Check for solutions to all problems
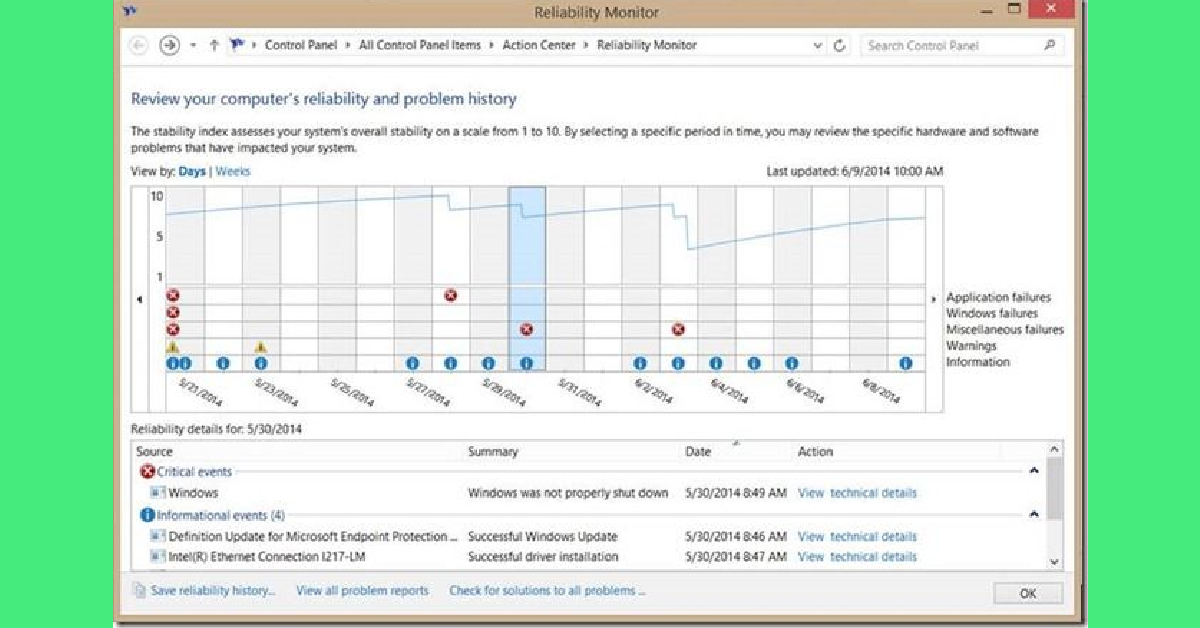The image size is (1200, 628). tap(547, 591)
